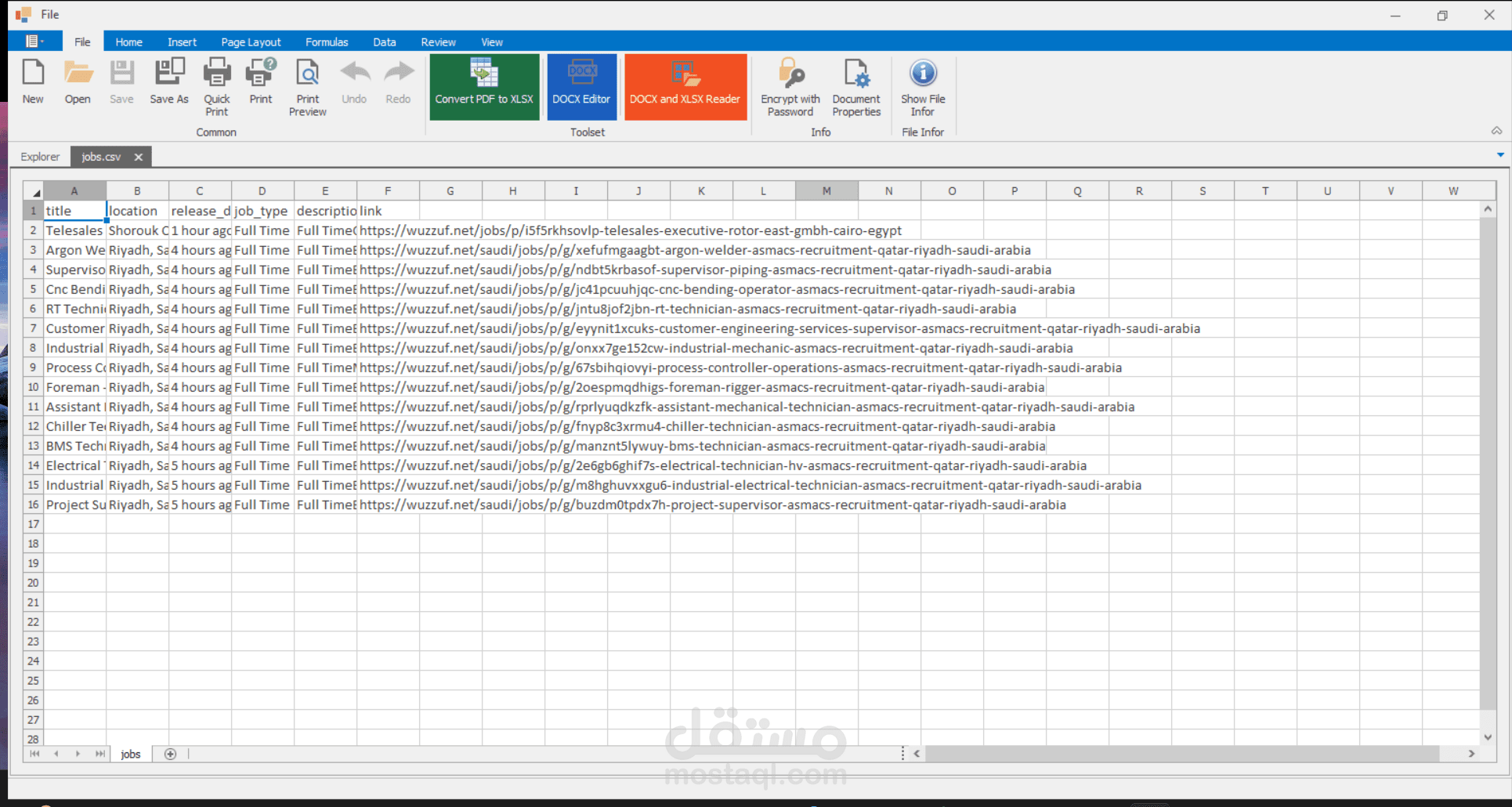Click the horizontal scrollbar thumb
1512x807 pixels.
coord(1182,754)
